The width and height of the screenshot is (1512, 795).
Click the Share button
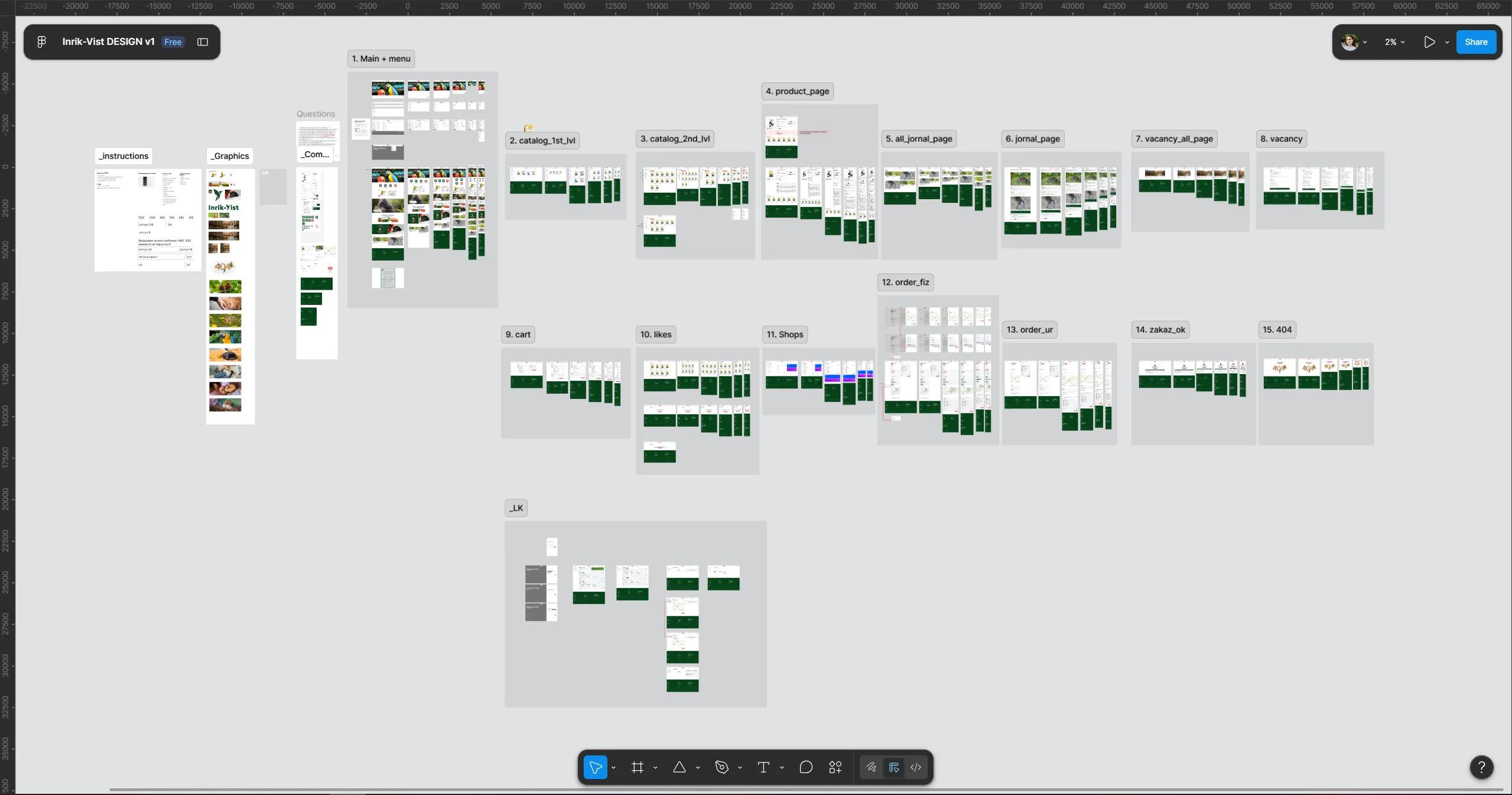1476,42
